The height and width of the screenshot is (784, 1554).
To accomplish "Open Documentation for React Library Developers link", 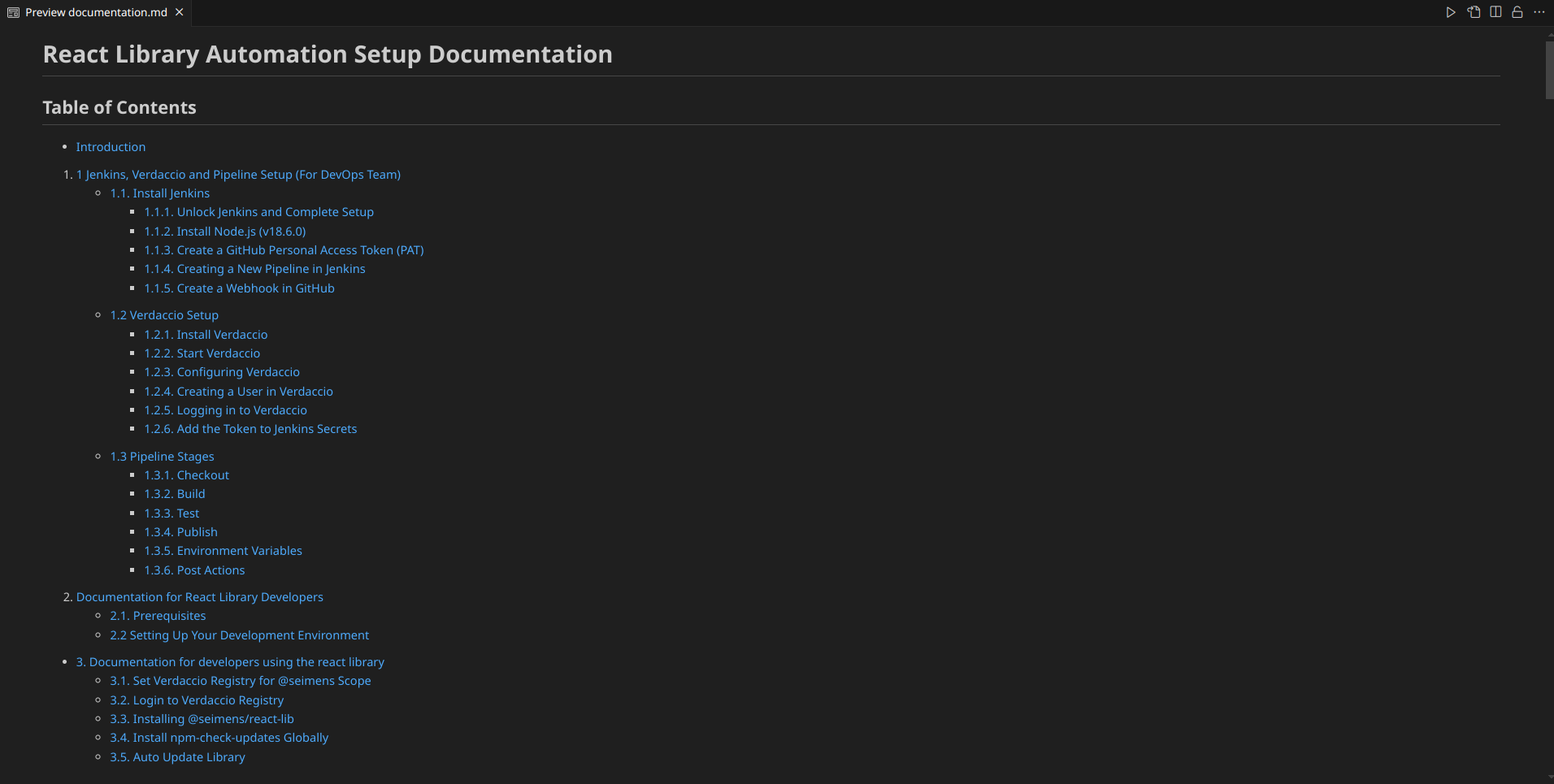I will (x=200, y=597).
